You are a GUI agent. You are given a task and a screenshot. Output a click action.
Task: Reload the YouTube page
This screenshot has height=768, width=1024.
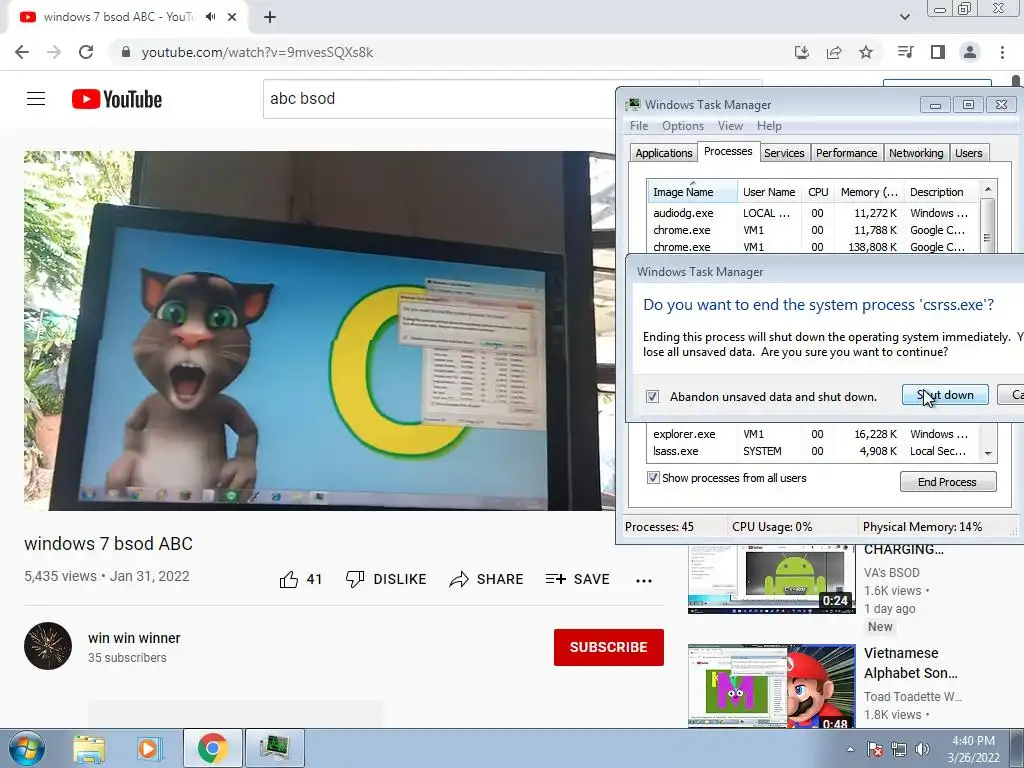pyautogui.click(x=86, y=52)
